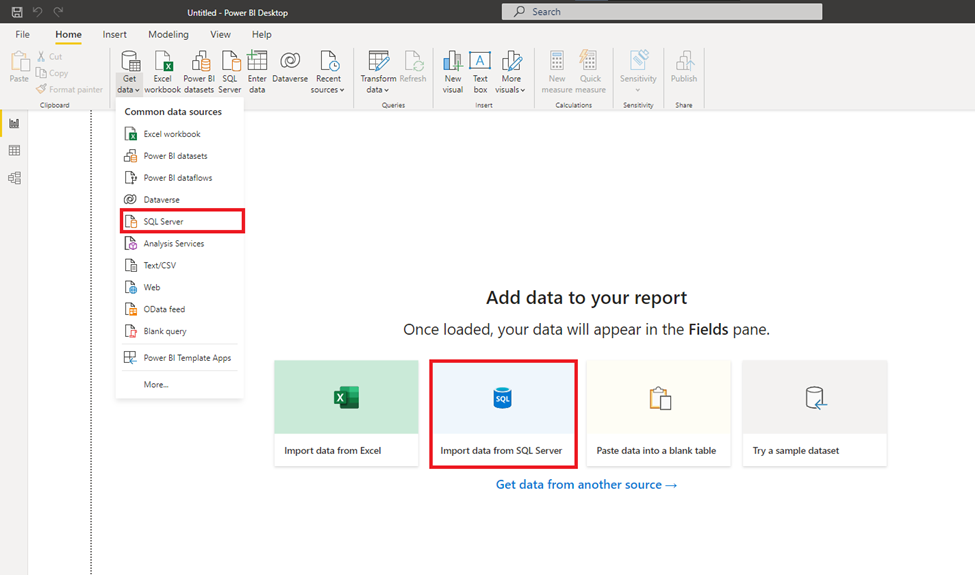Choose Power BI datasets from dropdown list
975x575 pixels.
(x=180, y=155)
